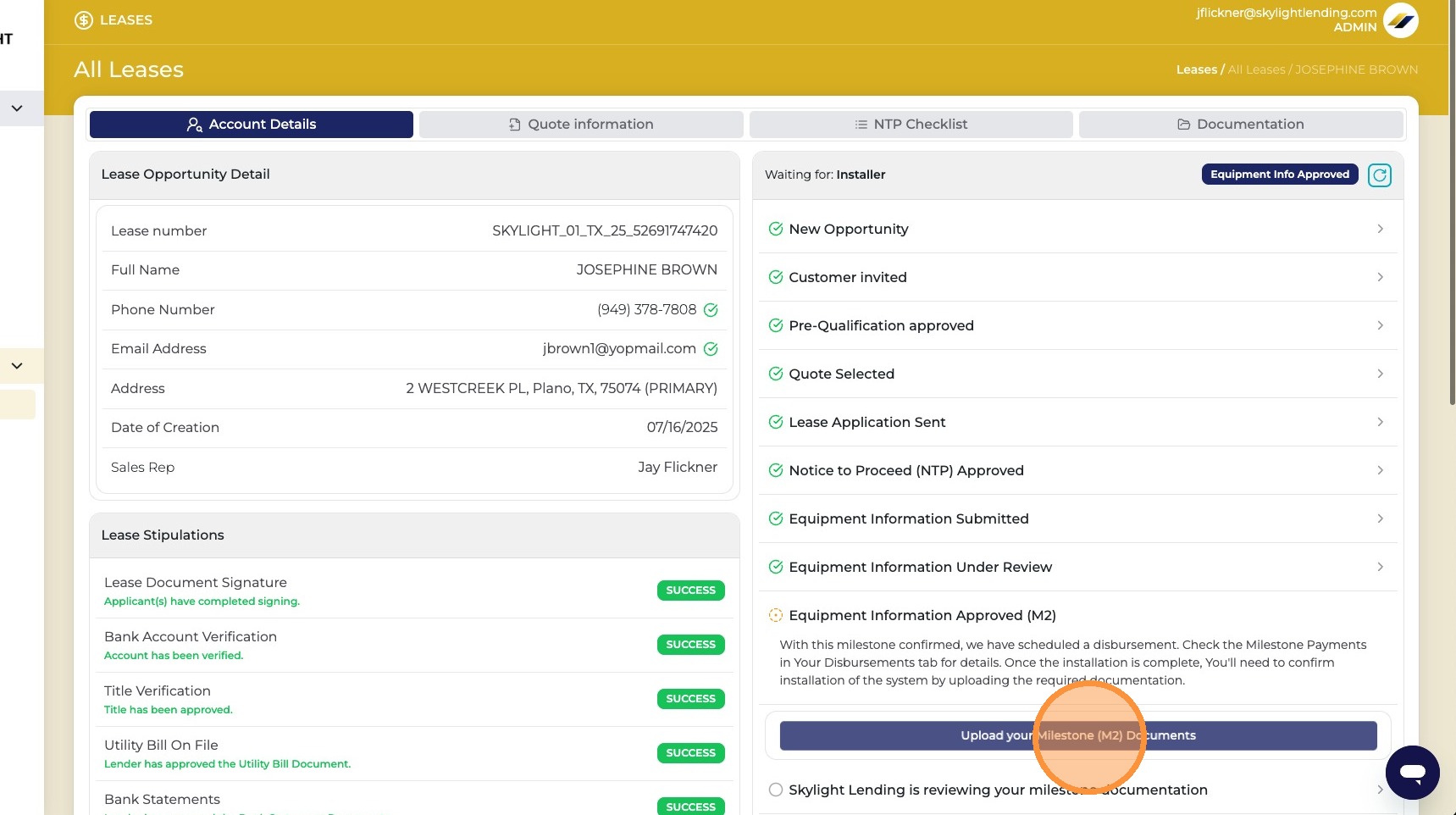
Task: Expand the upper sidebar collapse chevron
Action: pyautogui.click(x=17, y=108)
